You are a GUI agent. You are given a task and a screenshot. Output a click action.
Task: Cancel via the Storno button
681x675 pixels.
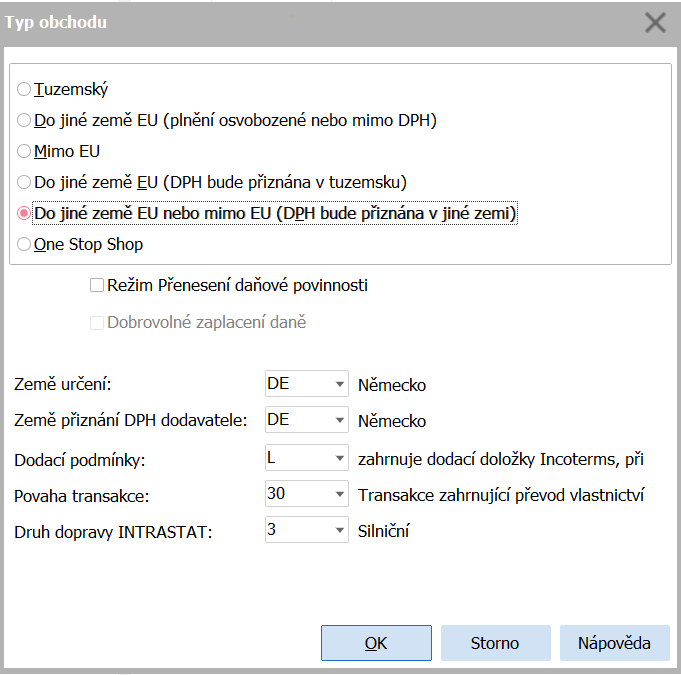point(495,643)
